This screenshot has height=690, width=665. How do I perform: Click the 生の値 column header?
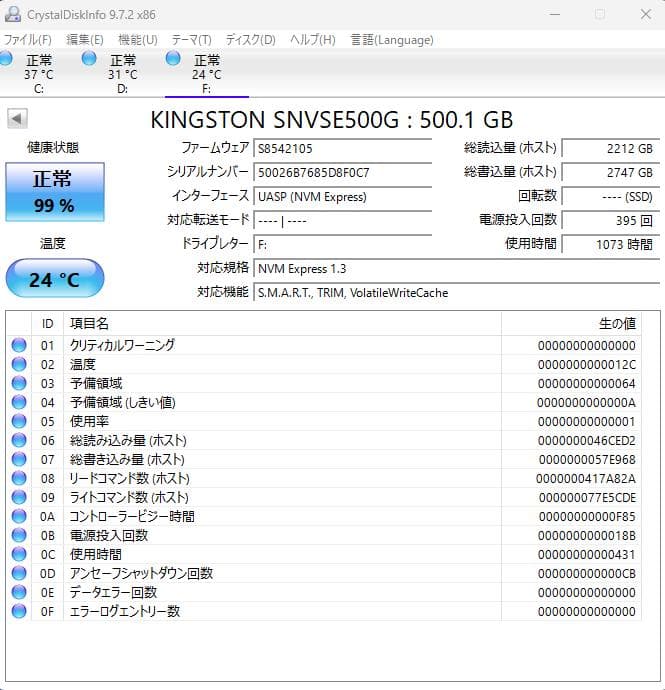point(571,324)
